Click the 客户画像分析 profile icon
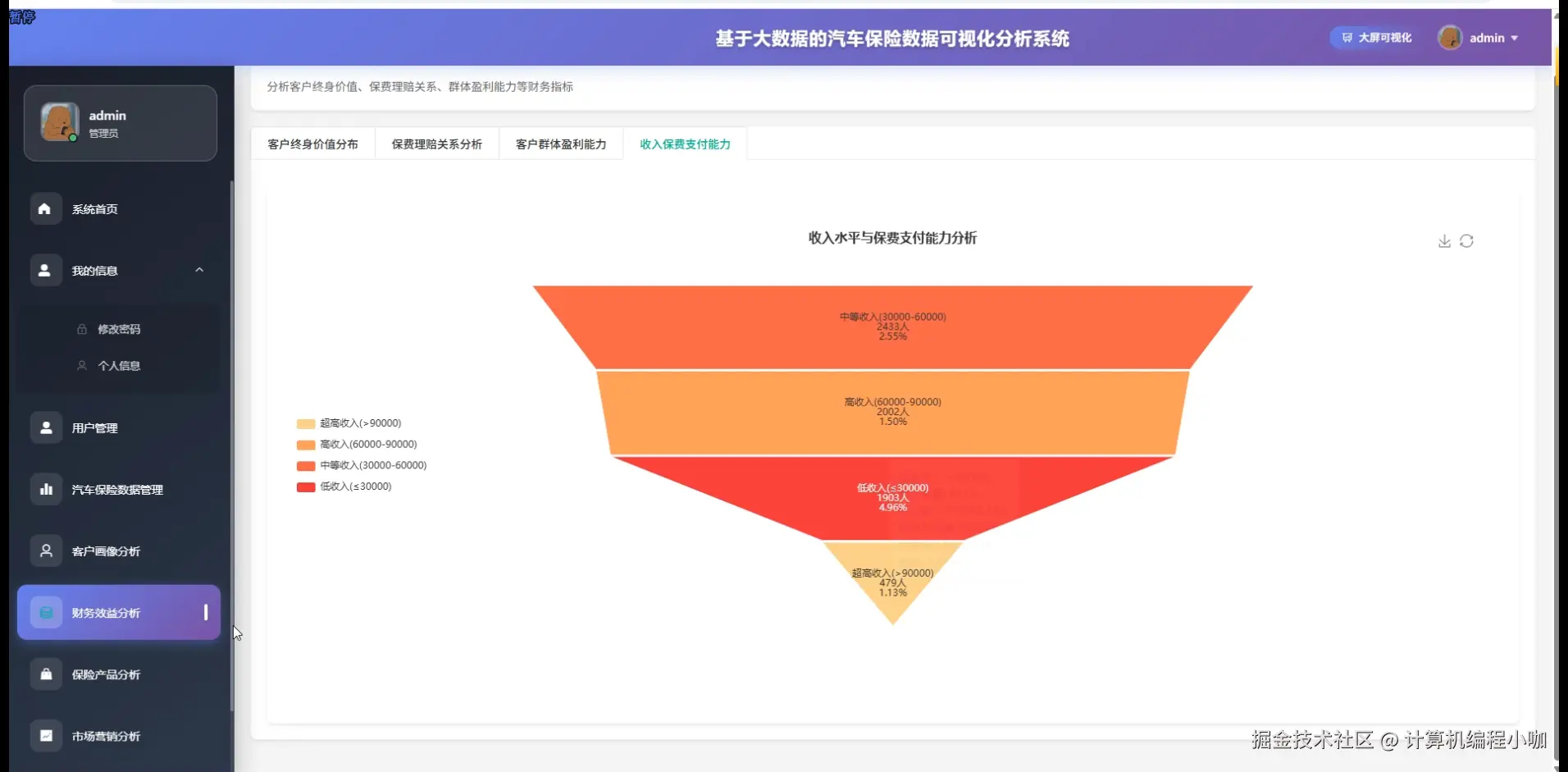Image resolution: width=1568 pixels, height=772 pixels. coord(46,550)
